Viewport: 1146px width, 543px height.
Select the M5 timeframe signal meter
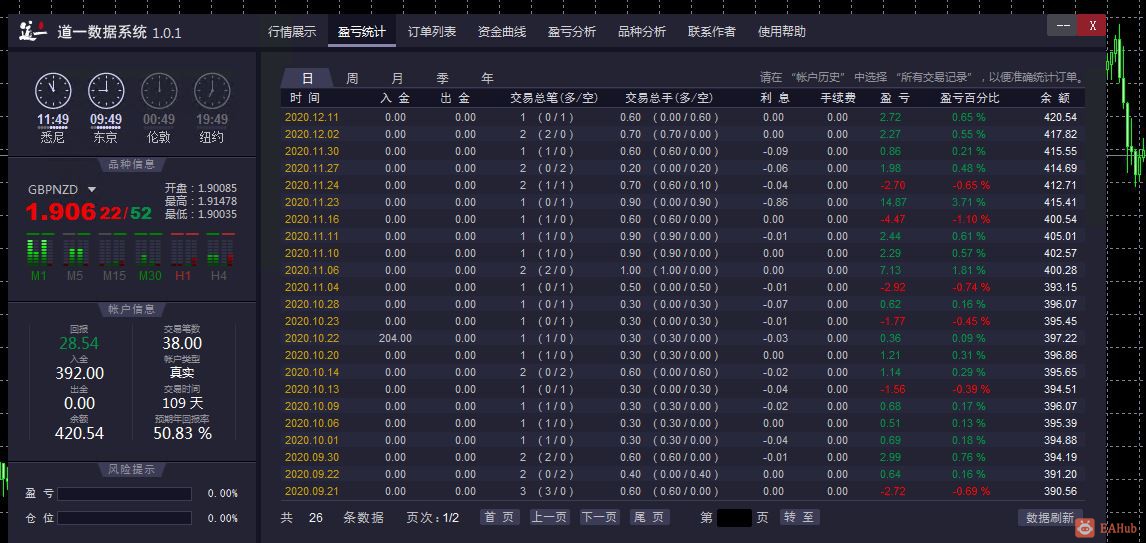tap(75, 257)
